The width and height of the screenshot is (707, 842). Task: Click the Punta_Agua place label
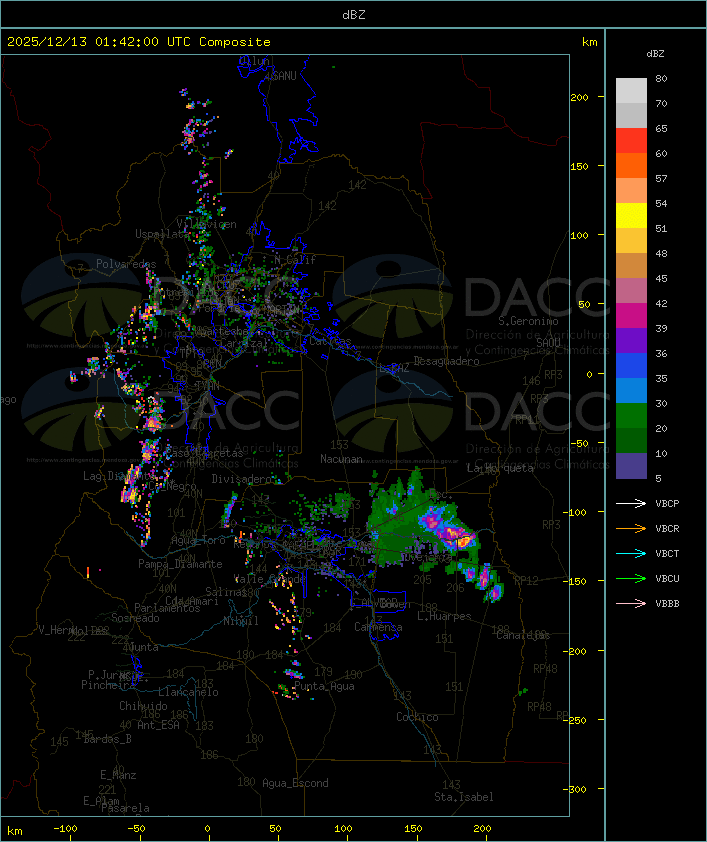pos(324,686)
